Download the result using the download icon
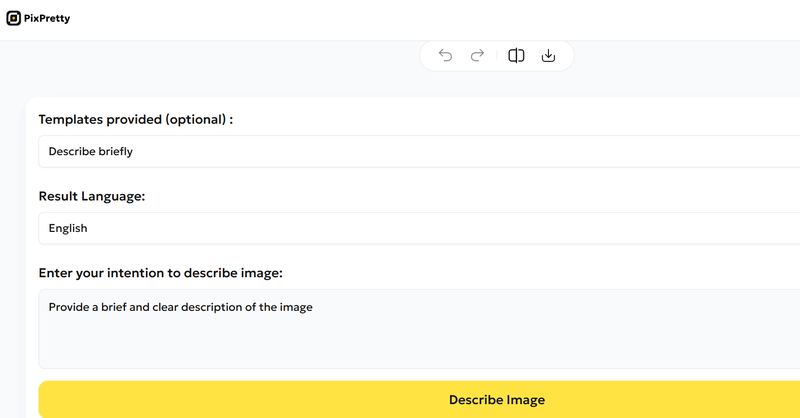The height and width of the screenshot is (418, 800). (x=548, y=56)
